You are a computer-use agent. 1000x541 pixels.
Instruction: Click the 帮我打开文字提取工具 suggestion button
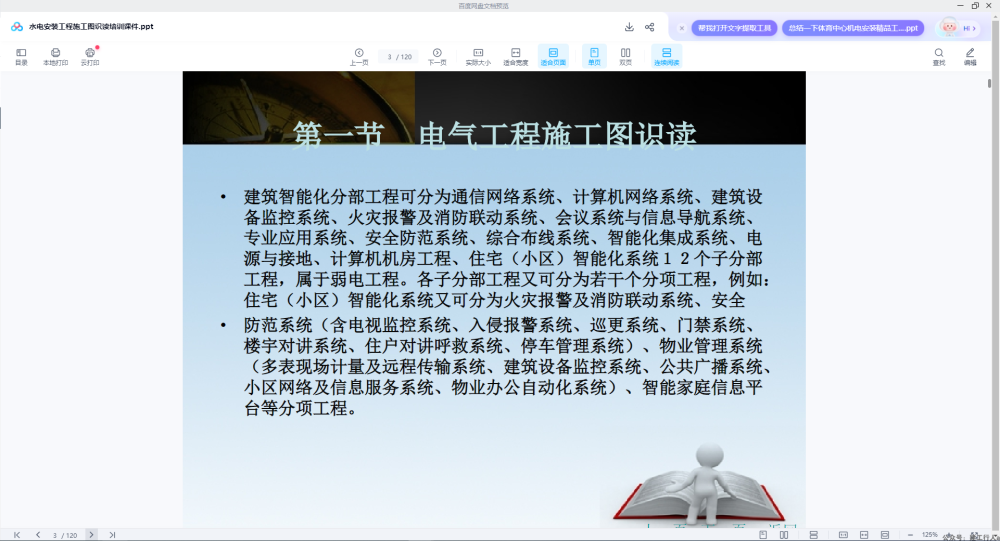coord(734,28)
